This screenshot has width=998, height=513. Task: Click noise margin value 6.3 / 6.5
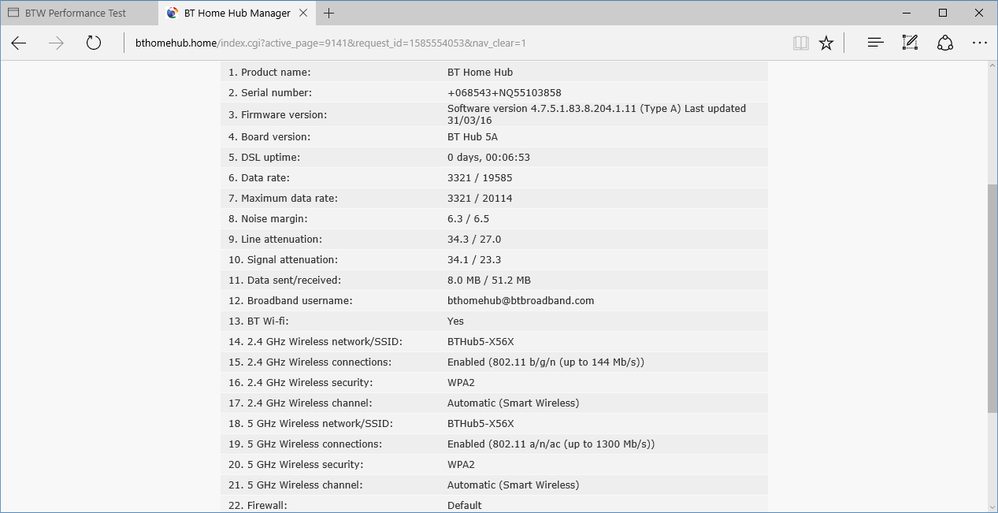pyautogui.click(x=468, y=219)
